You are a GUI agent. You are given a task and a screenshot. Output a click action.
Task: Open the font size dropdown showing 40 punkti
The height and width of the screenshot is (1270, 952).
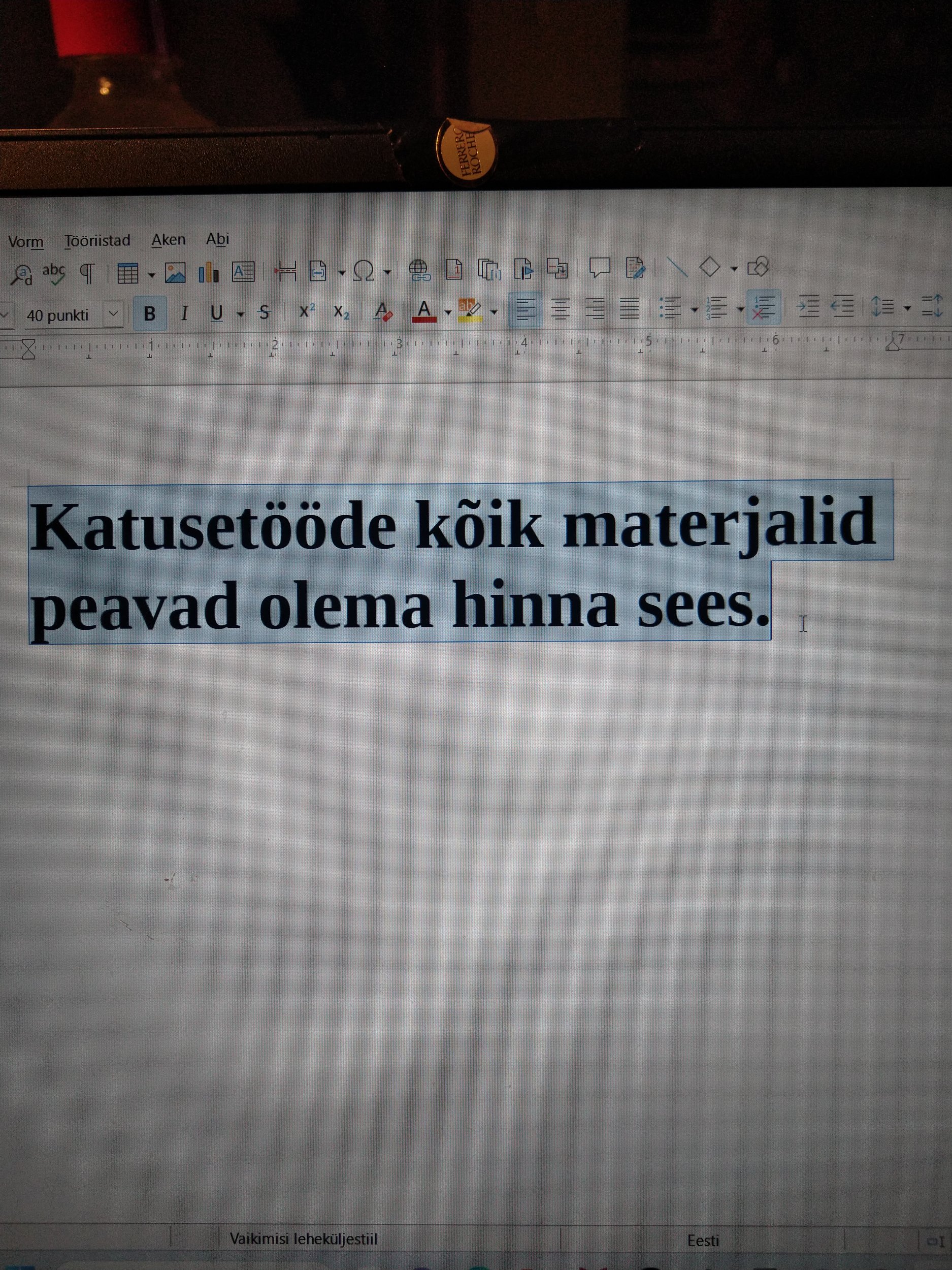point(113,314)
